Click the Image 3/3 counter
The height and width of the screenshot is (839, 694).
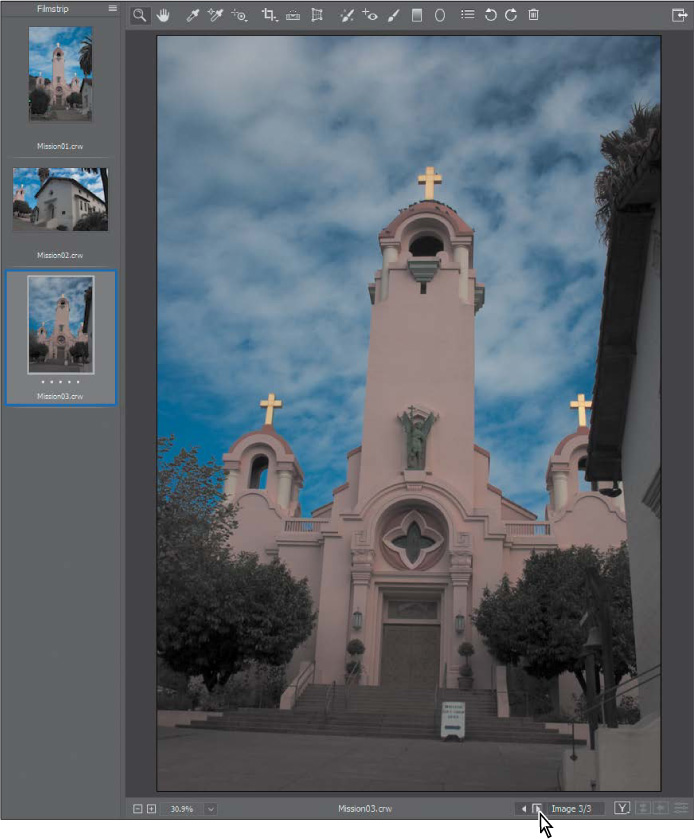(571, 809)
